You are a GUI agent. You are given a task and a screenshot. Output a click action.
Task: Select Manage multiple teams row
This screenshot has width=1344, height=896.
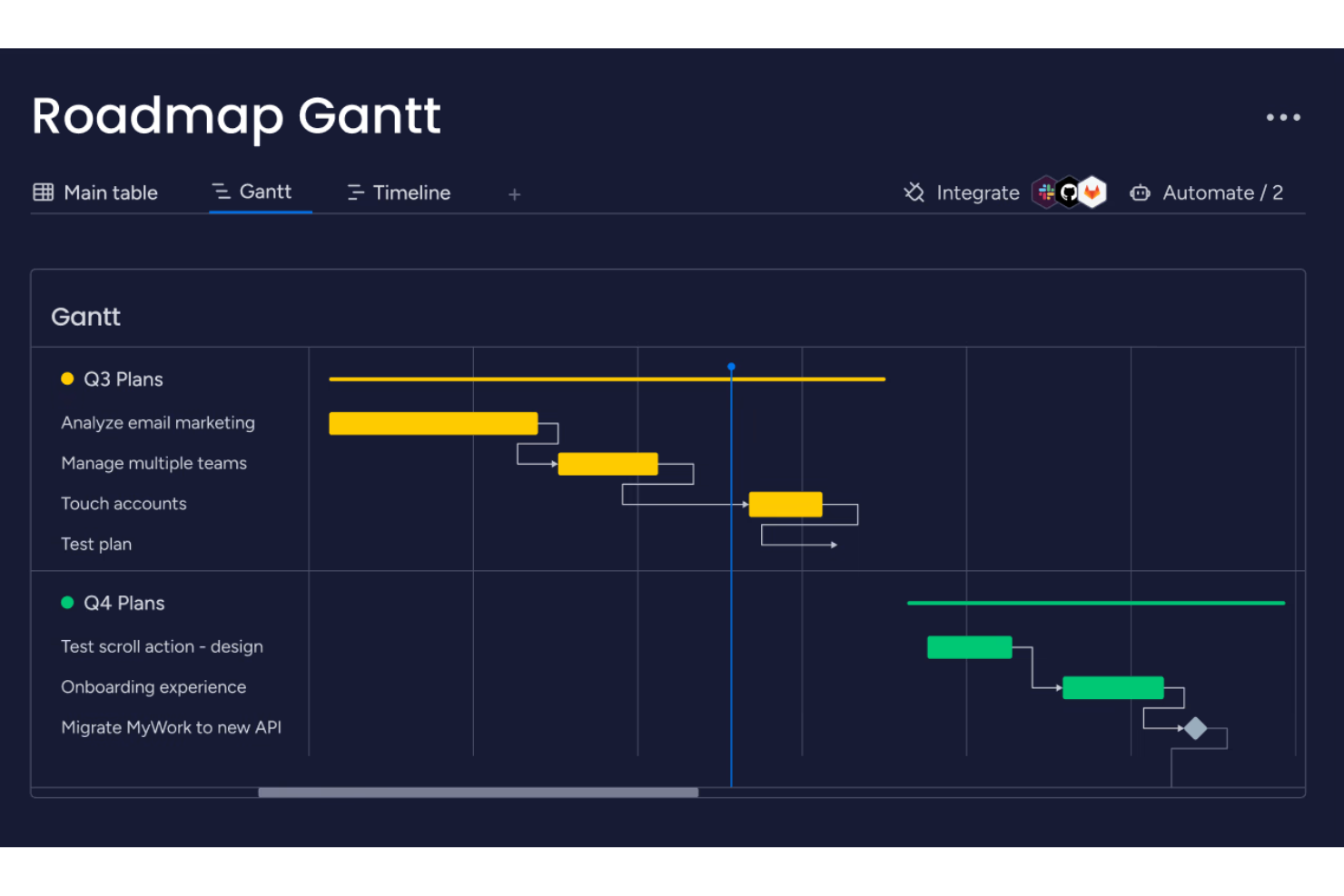153,463
